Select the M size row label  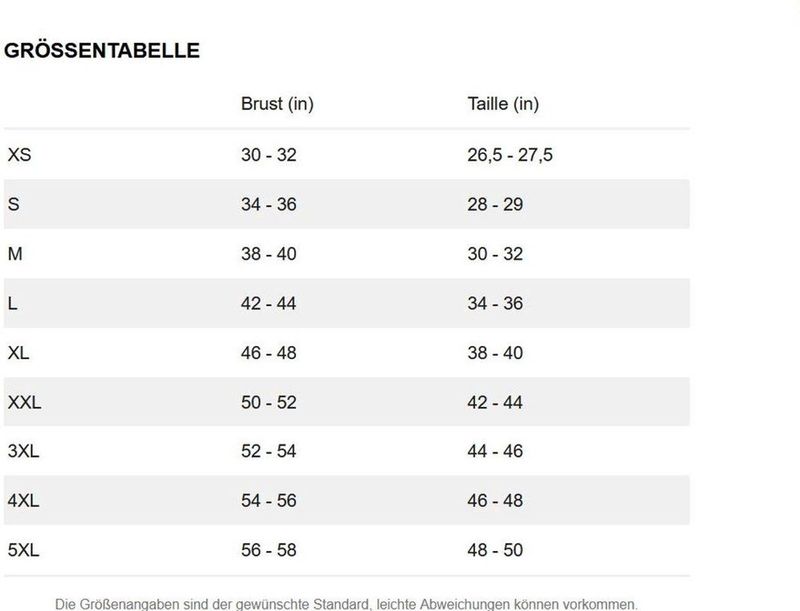[15, 253]
